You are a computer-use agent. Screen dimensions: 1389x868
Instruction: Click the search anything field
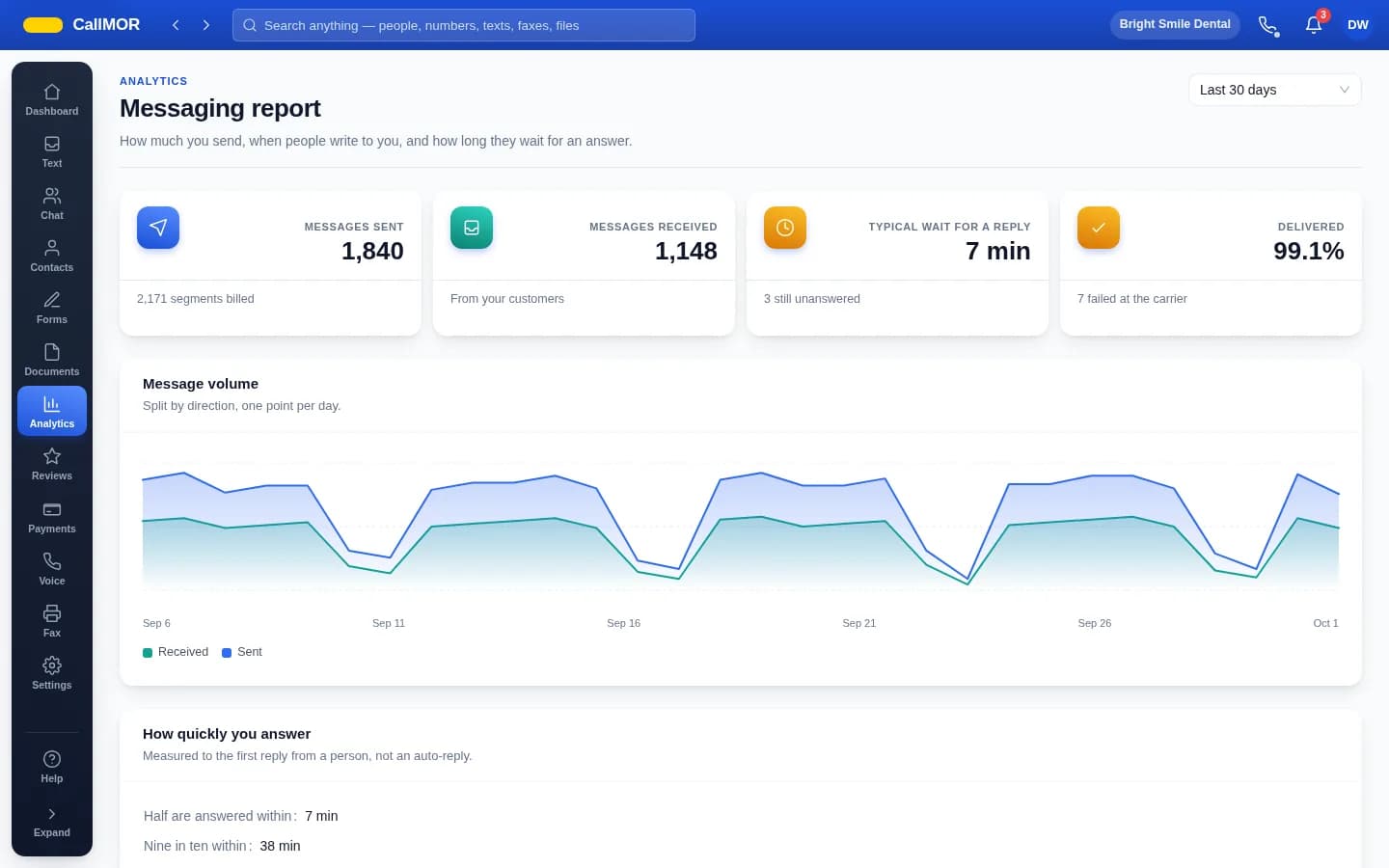click(464, 25)
